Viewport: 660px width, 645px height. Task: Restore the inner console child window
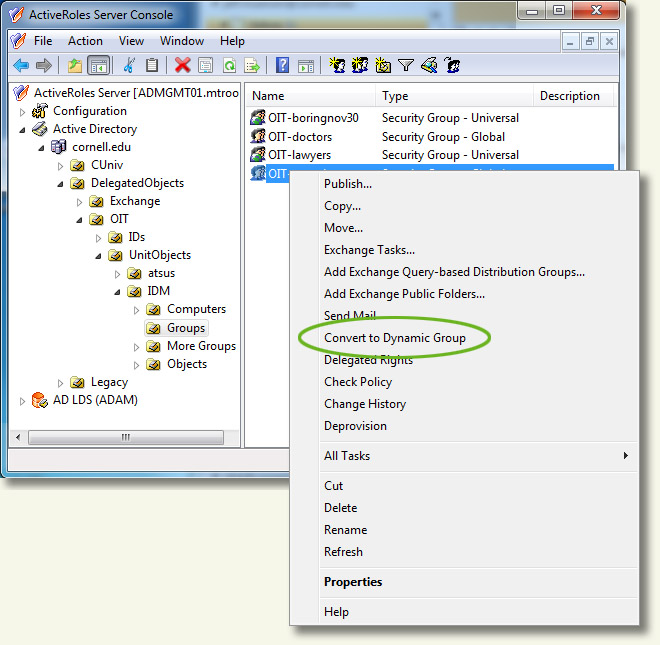(590, 42)
